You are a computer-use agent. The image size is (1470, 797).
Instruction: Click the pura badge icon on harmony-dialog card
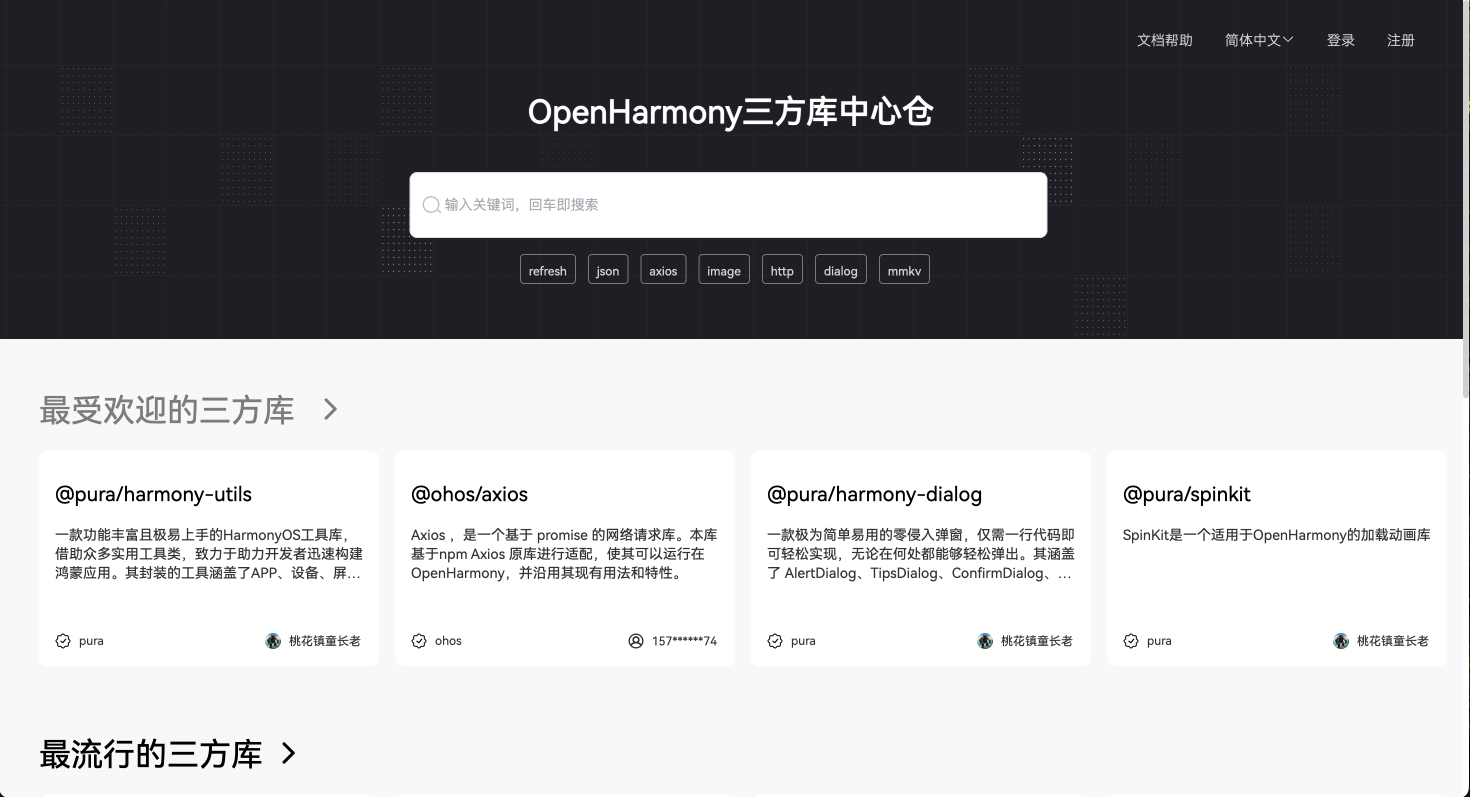point(774,641)
